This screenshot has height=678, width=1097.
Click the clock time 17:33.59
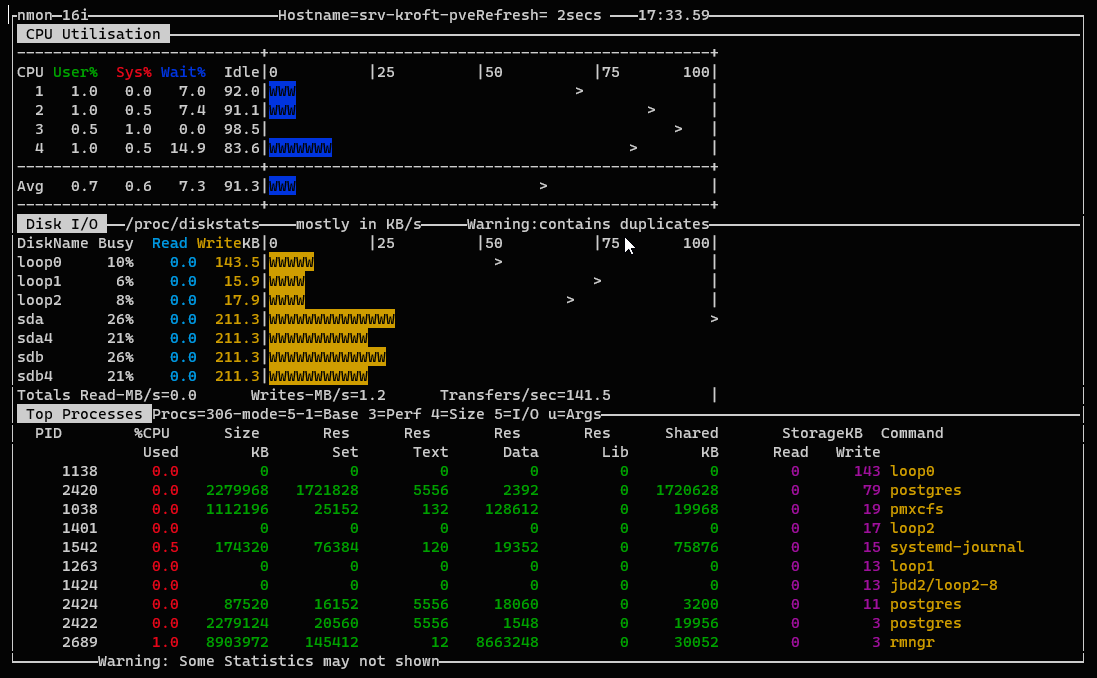point(673,15)
